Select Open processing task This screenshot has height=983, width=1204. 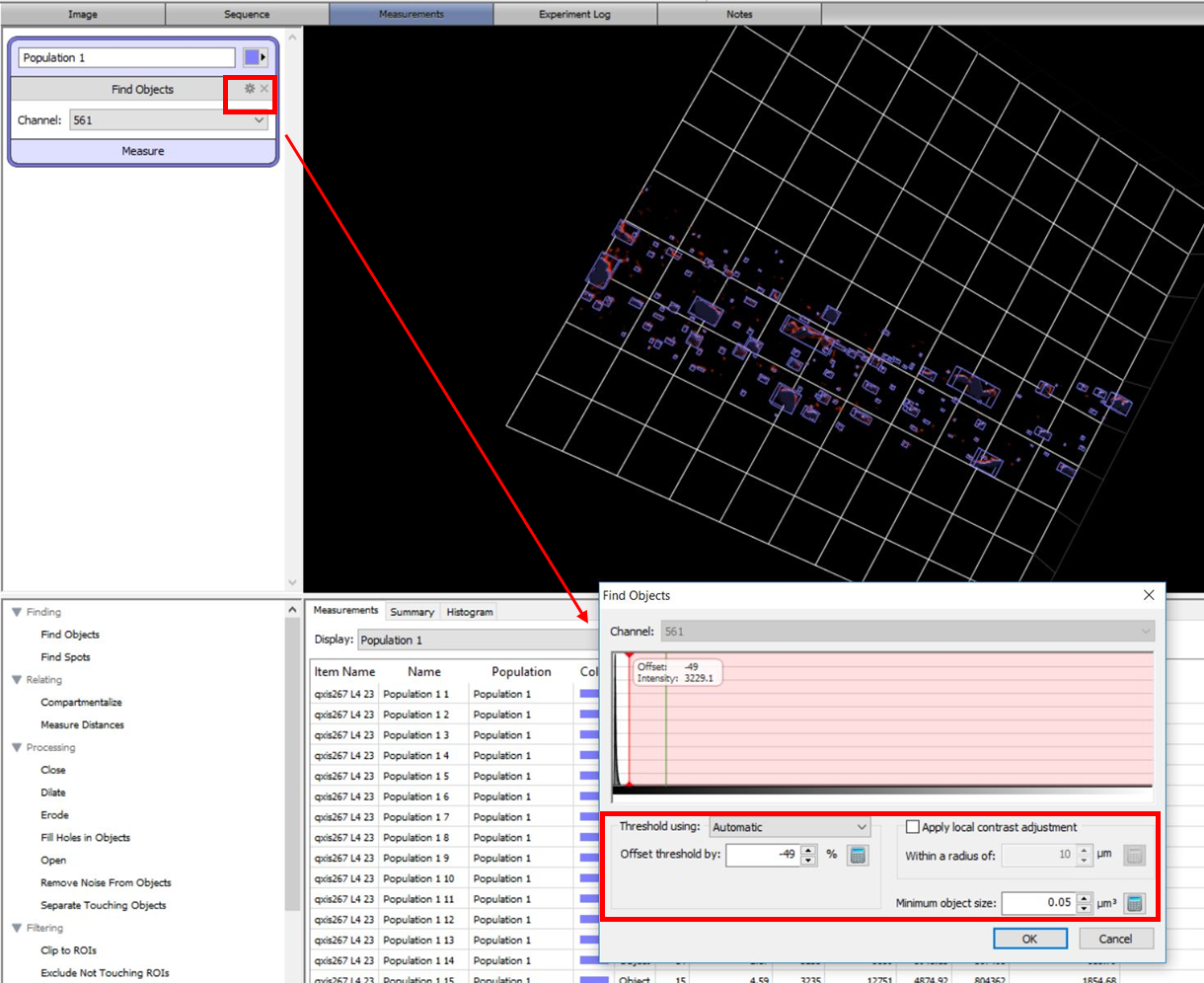(x=53, y=861)
